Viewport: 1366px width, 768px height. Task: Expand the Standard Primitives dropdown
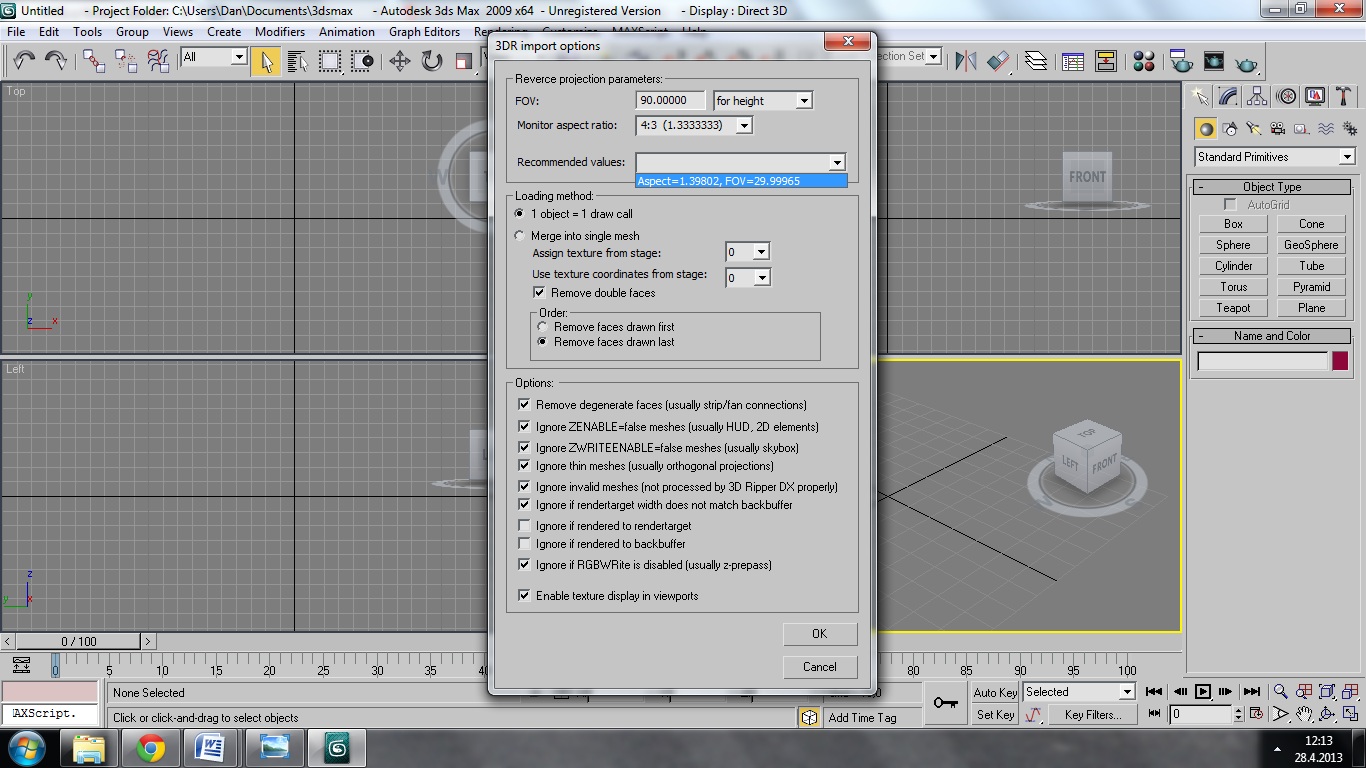[x=1346, y=157]
